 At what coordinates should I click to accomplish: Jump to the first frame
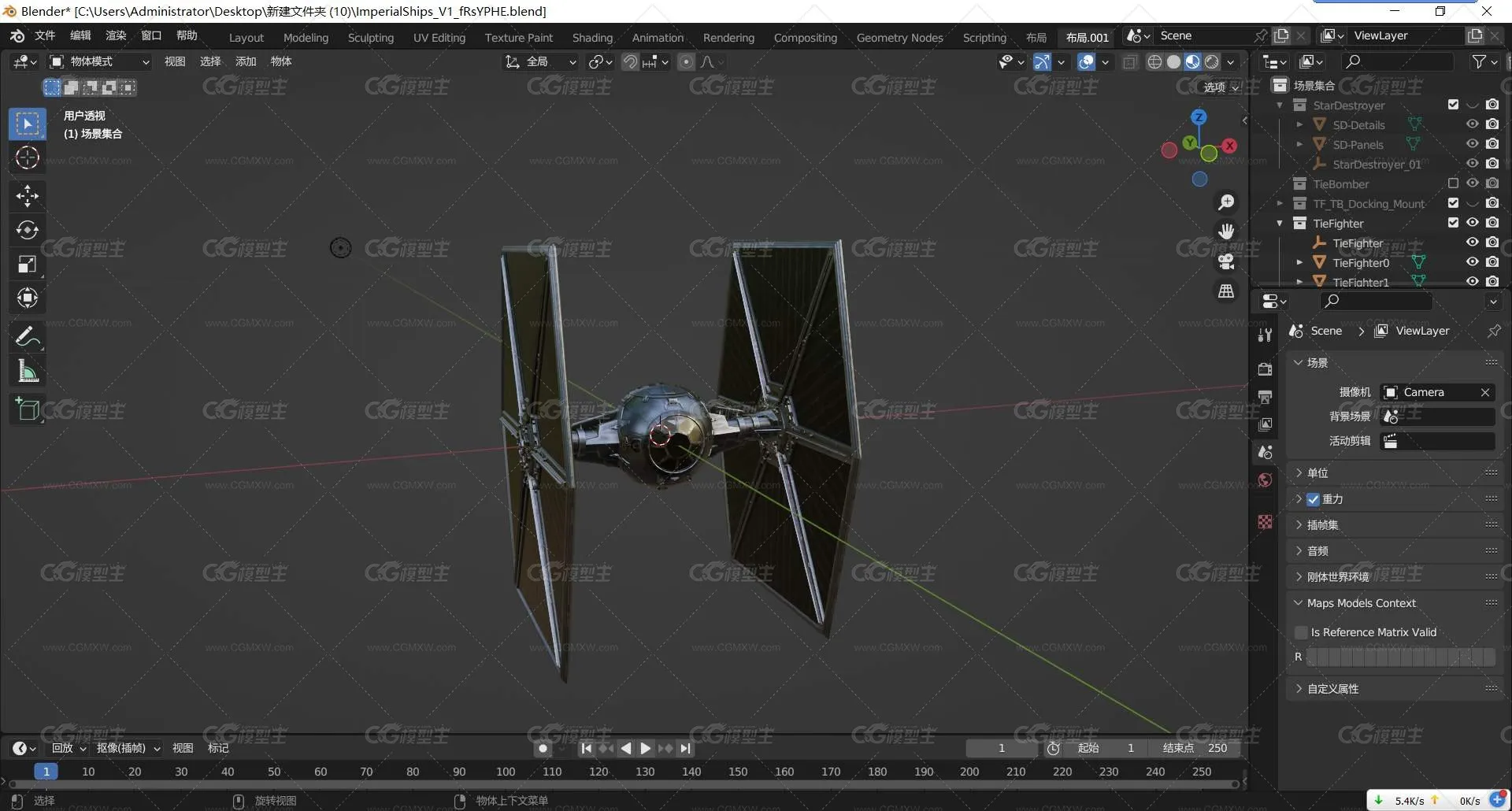click(586, 749)
